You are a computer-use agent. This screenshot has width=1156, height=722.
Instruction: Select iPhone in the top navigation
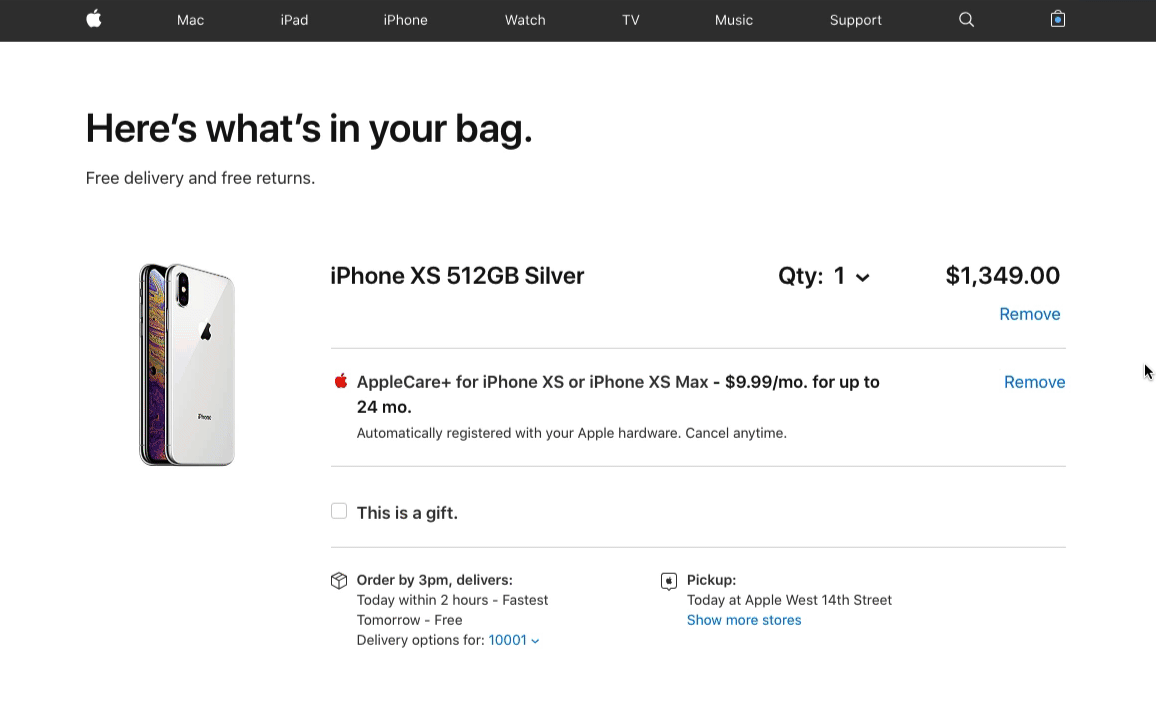pos(405,20)
